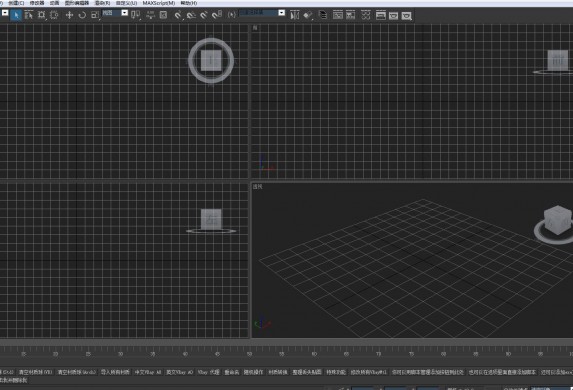Open the Render Setup icon
Viewport: 573px width, 390px height.
(381, 15)
